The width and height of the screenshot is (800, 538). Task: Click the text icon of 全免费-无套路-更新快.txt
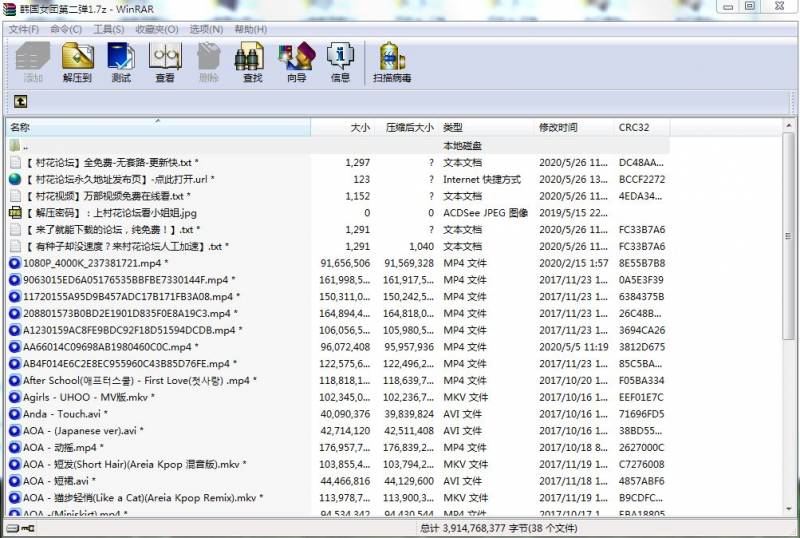(x=15, y=162)
